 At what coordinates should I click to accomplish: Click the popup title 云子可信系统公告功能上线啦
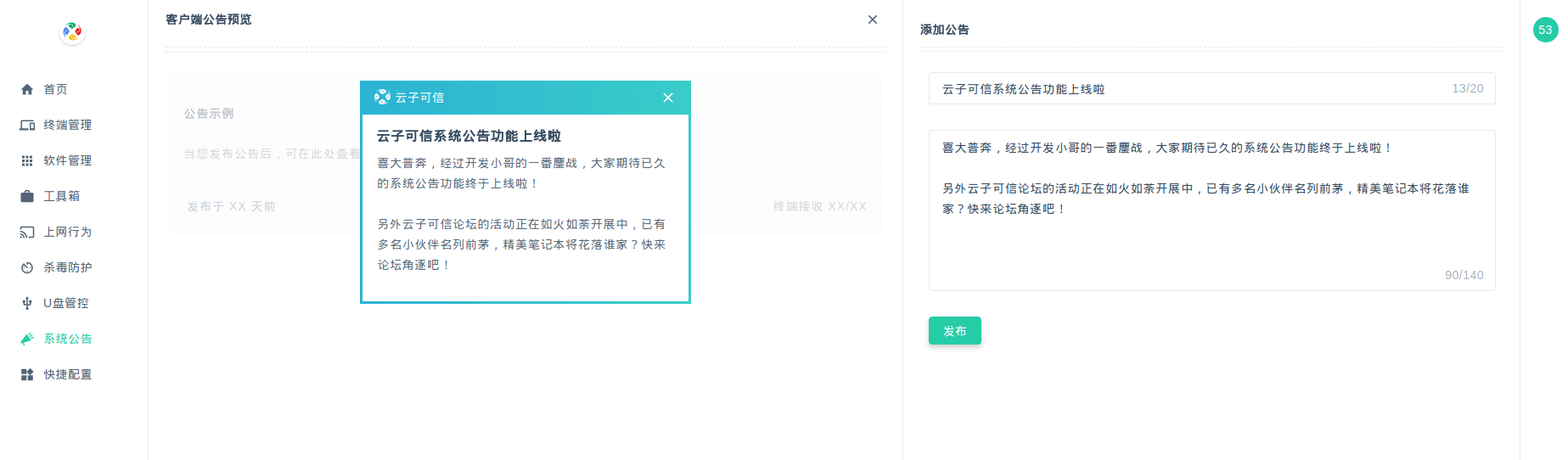[x=469, y=136]
